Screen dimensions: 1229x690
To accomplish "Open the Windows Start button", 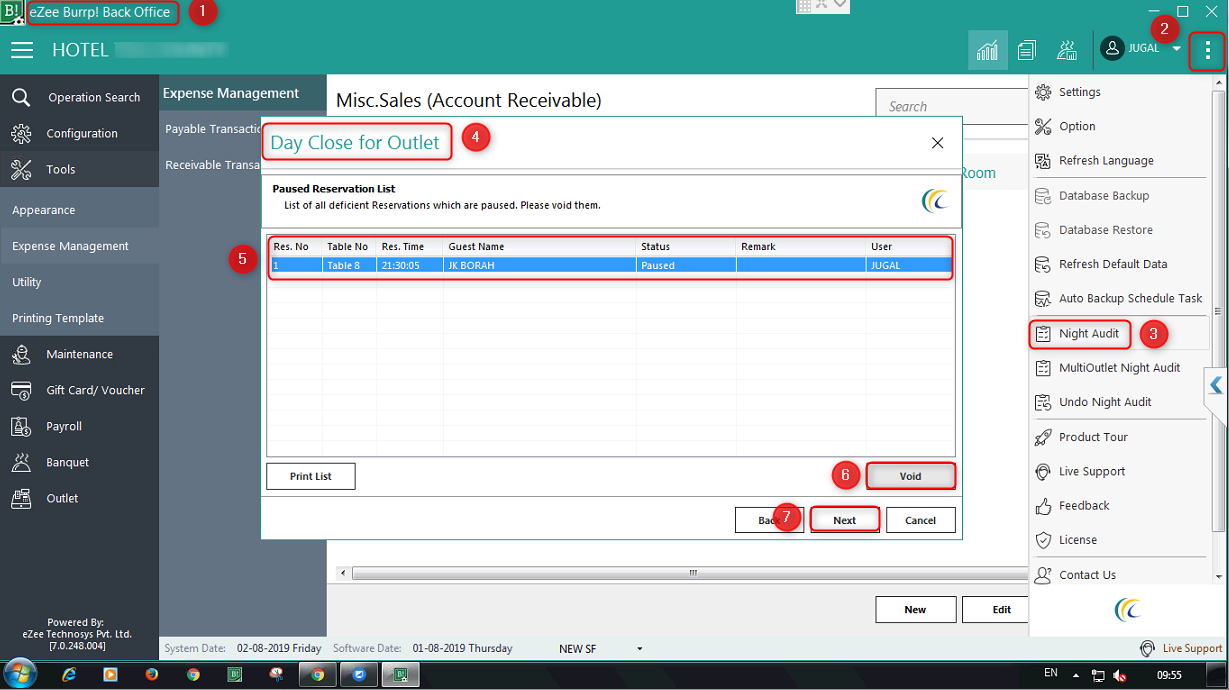I will point(20,675).
